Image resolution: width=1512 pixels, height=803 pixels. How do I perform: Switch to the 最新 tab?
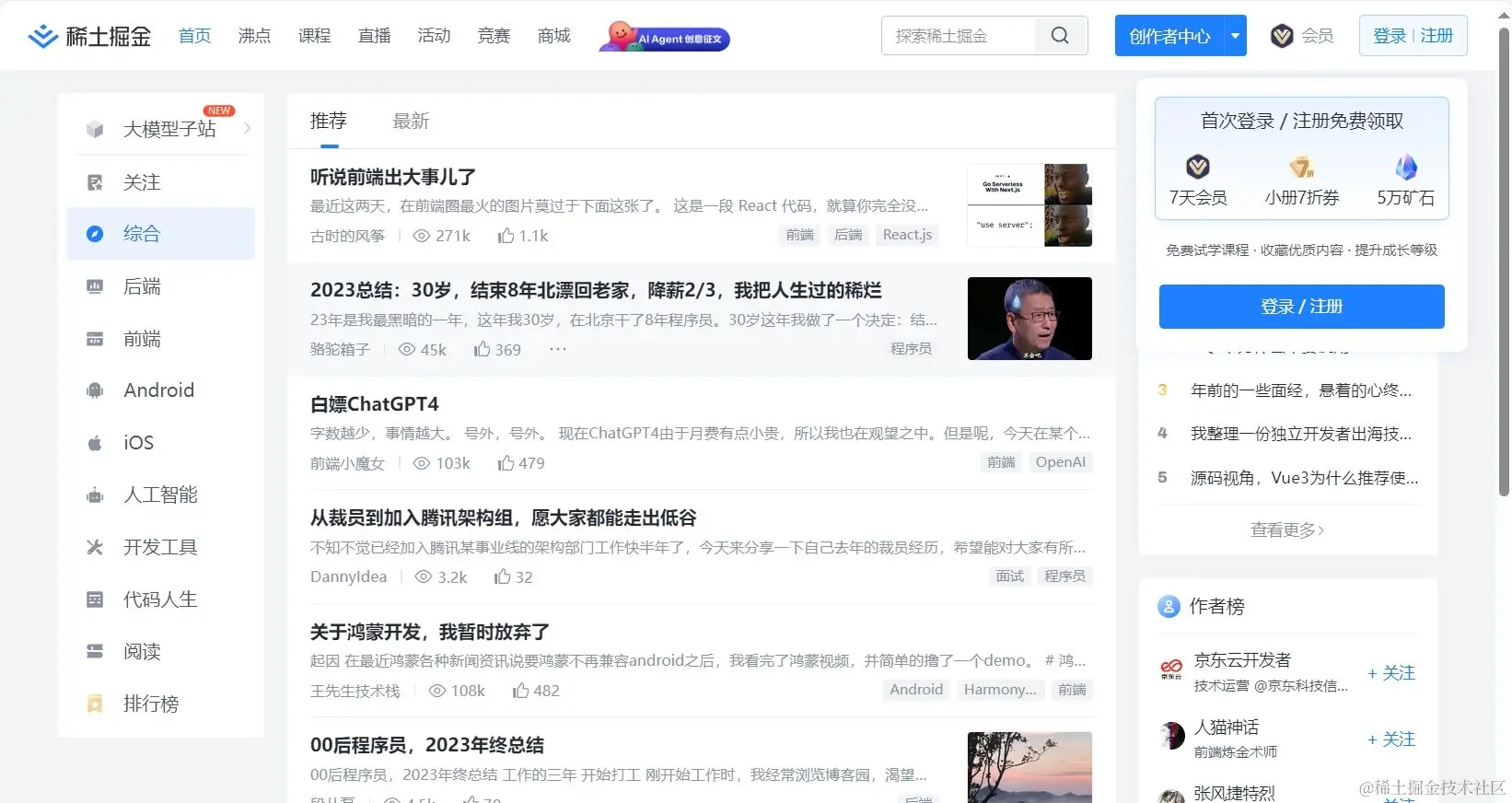(x=412, y=121)
